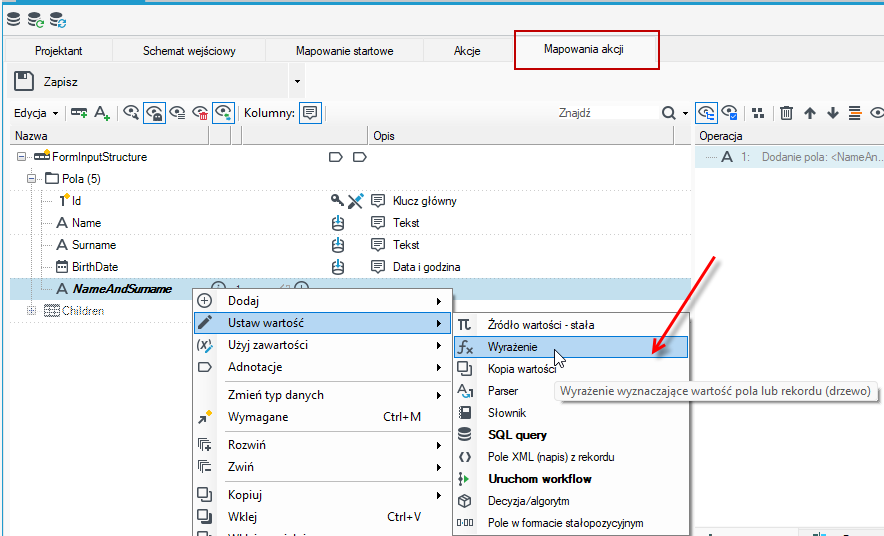Click the add record icon with green plus
The height and width of the screenshot is (536, 884).
[79, 113]
